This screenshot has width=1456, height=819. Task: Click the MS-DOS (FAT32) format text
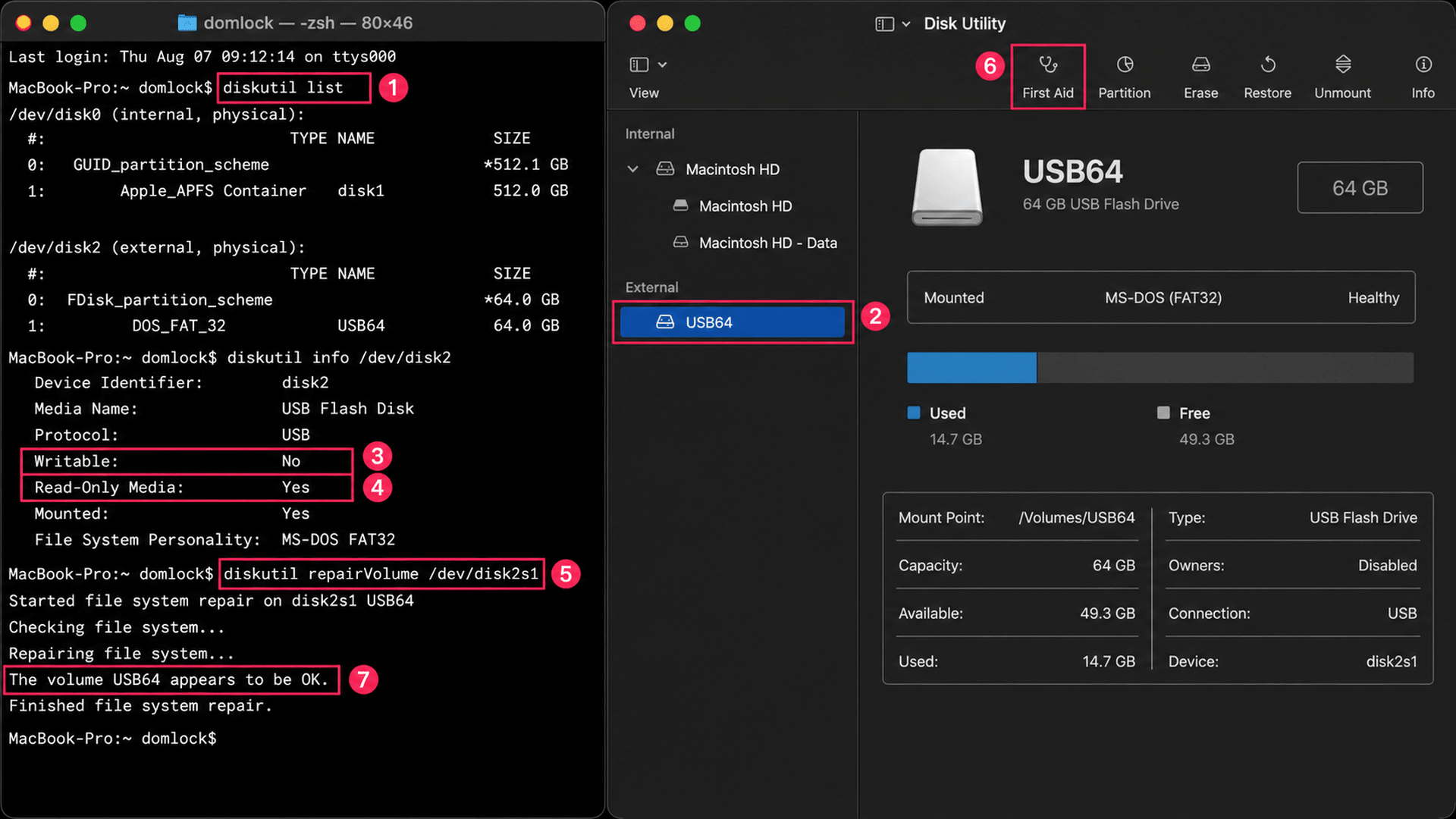pos(1163,298)
